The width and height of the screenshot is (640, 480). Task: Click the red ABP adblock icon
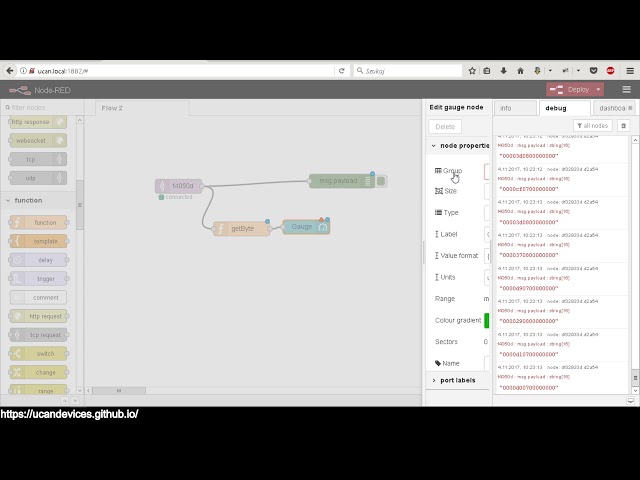pos(610,71)
